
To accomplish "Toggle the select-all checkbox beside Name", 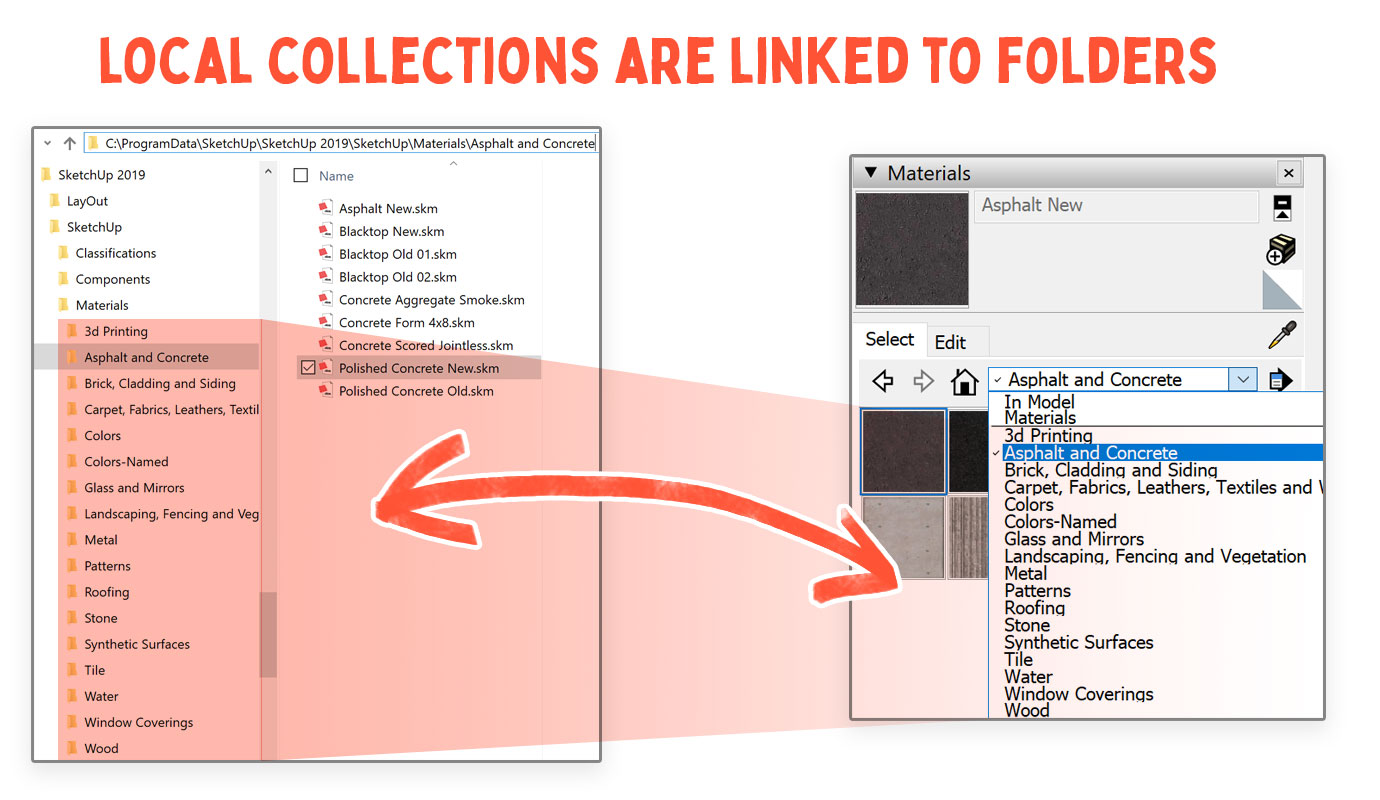I will [301, 176].
